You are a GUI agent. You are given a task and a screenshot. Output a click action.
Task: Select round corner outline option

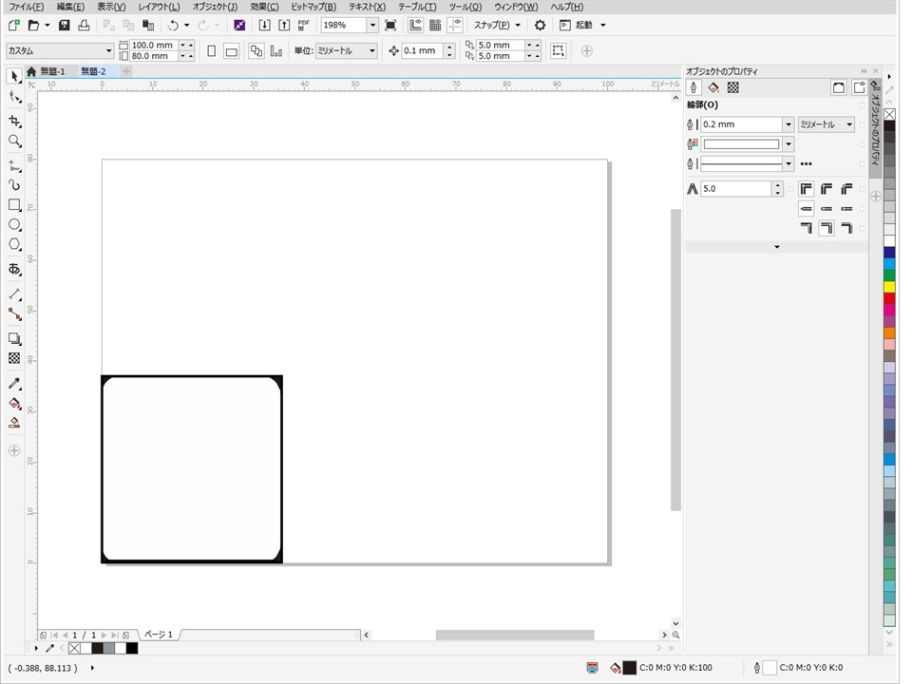[x=826, y=188]
